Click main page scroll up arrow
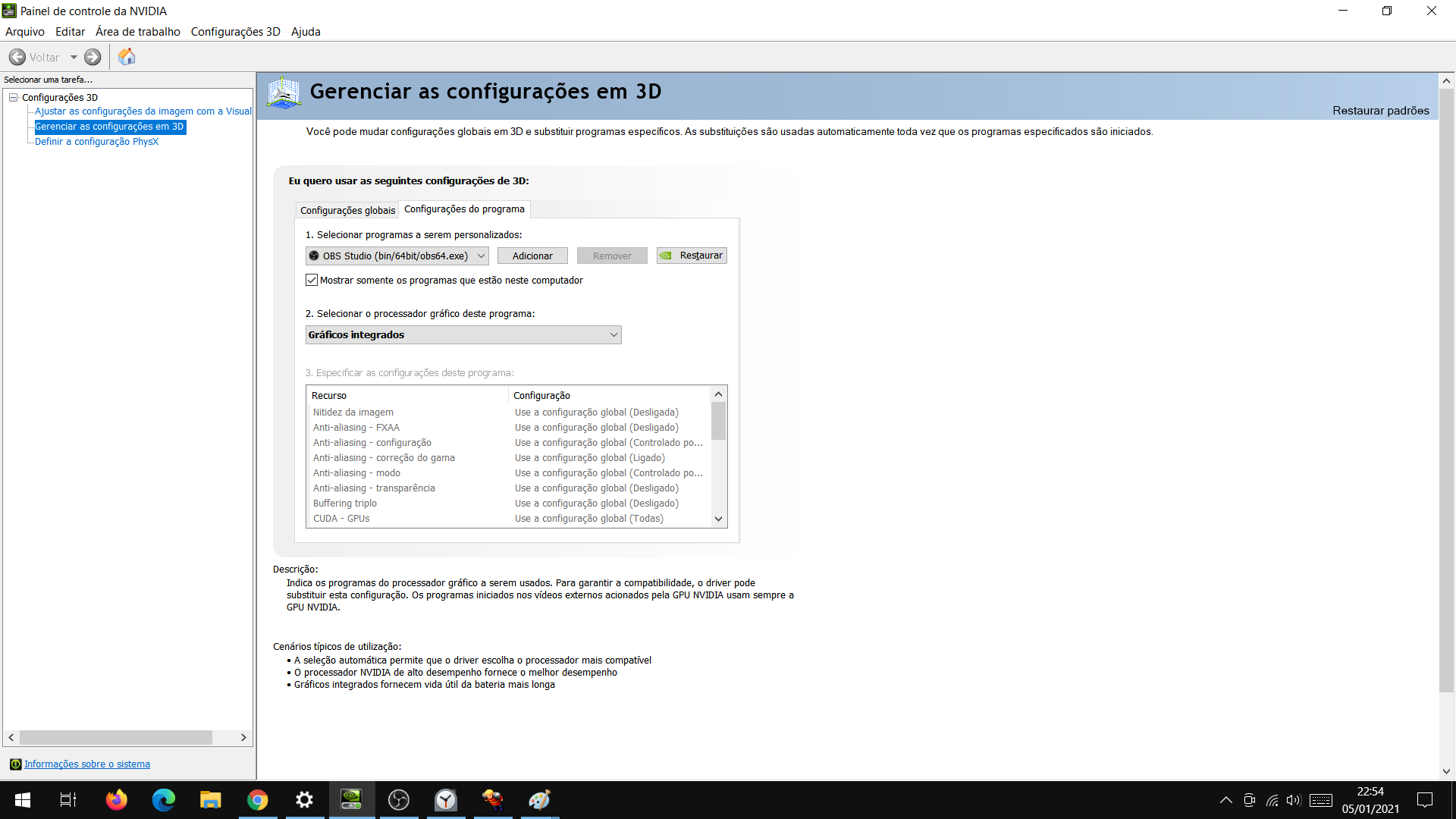The width and height of the screenshot is (1456, 819). point(1446,80)
